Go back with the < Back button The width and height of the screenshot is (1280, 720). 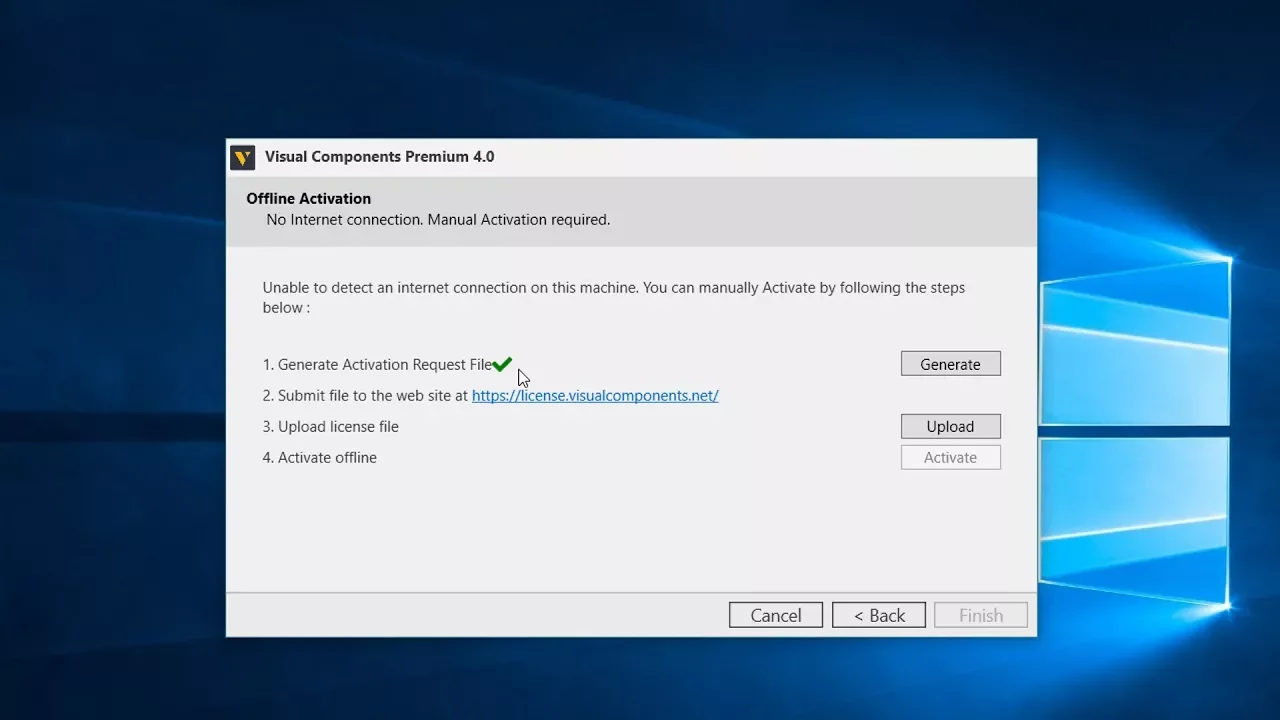tap(879, 615)
